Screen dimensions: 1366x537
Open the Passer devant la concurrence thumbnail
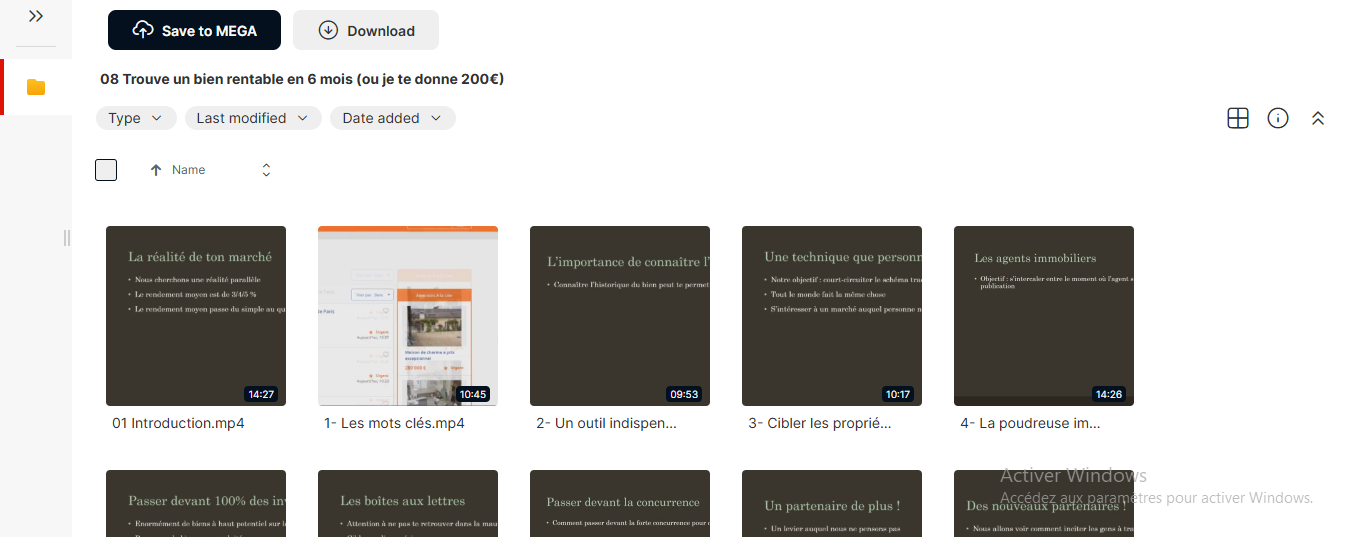620,503
